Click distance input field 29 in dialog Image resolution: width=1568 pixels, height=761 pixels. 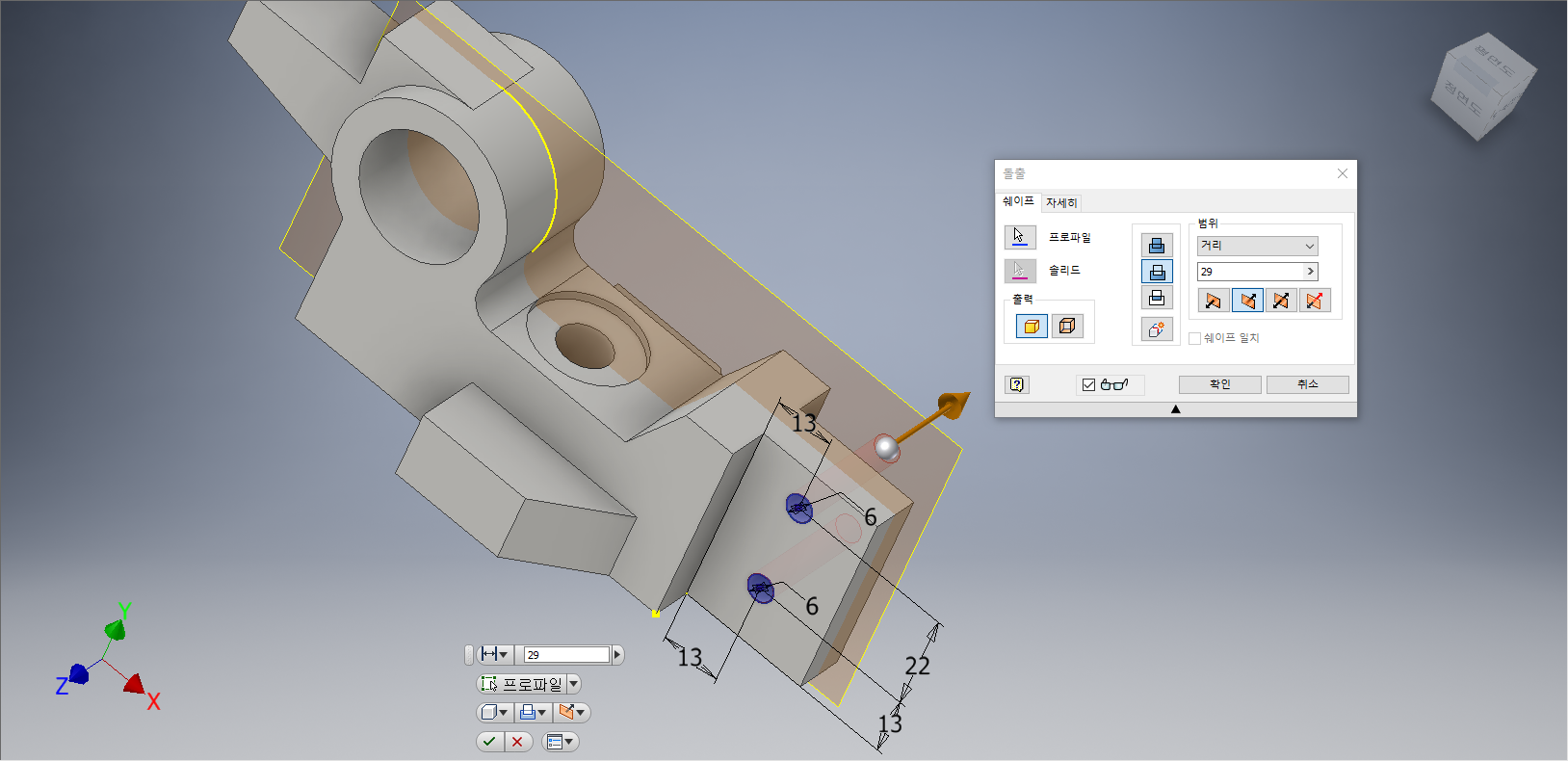click(x=1249, y=272)
